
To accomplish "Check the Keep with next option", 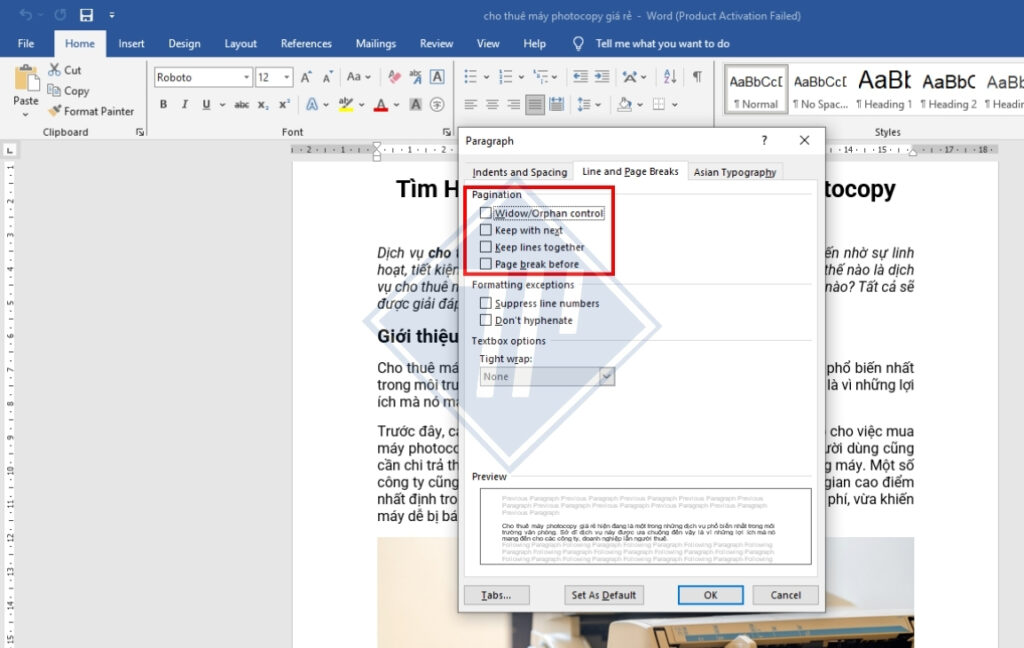I will (x=486, y=230).
